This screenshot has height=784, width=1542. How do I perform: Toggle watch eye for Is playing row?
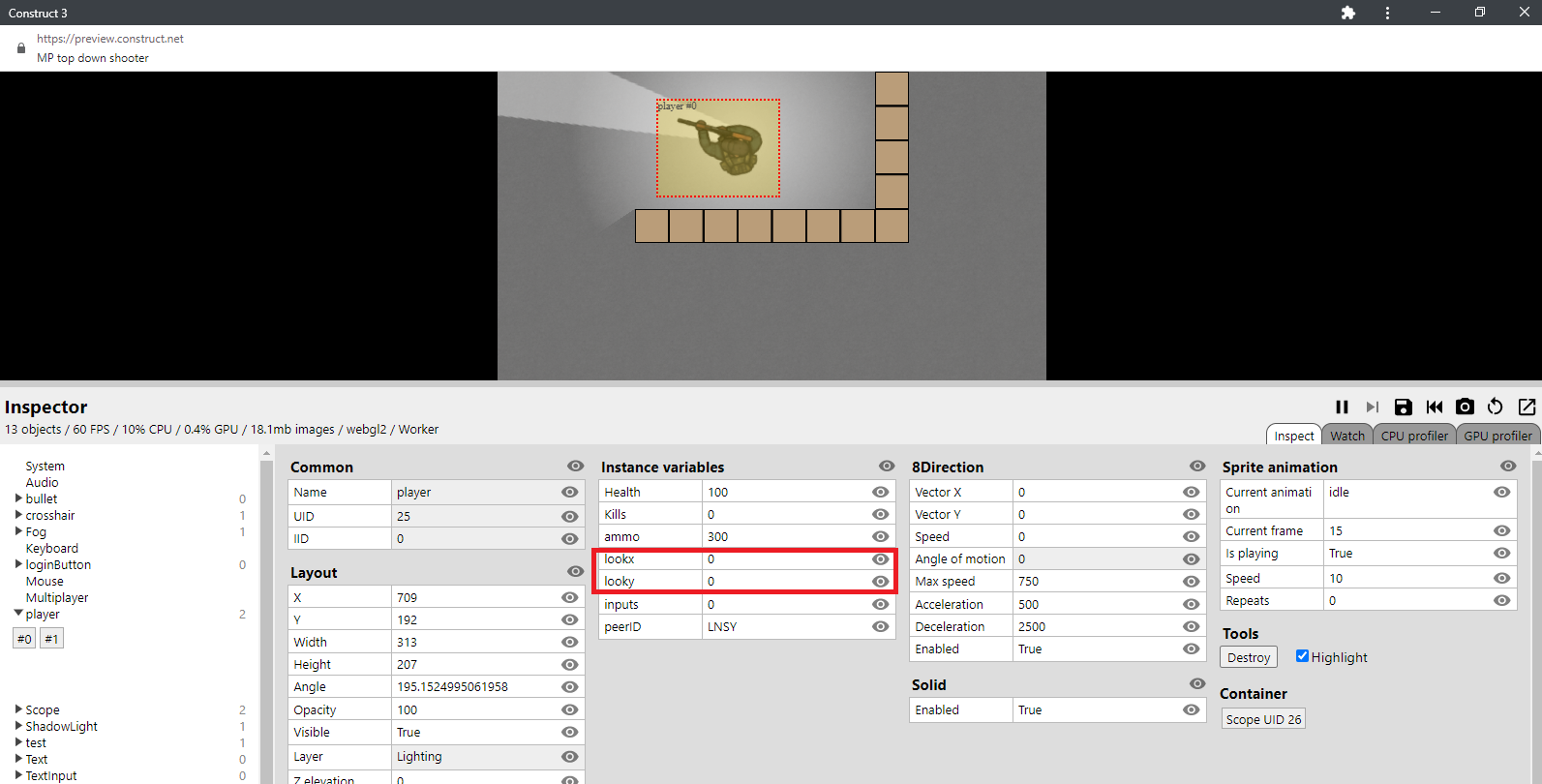pos(1501,553)
